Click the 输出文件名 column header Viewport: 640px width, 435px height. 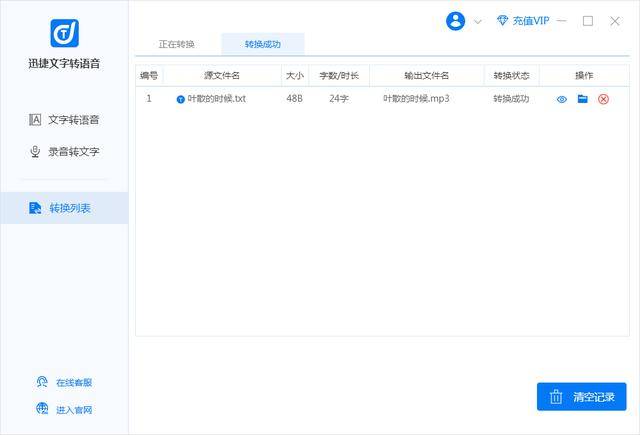click(x=427, y=75)
